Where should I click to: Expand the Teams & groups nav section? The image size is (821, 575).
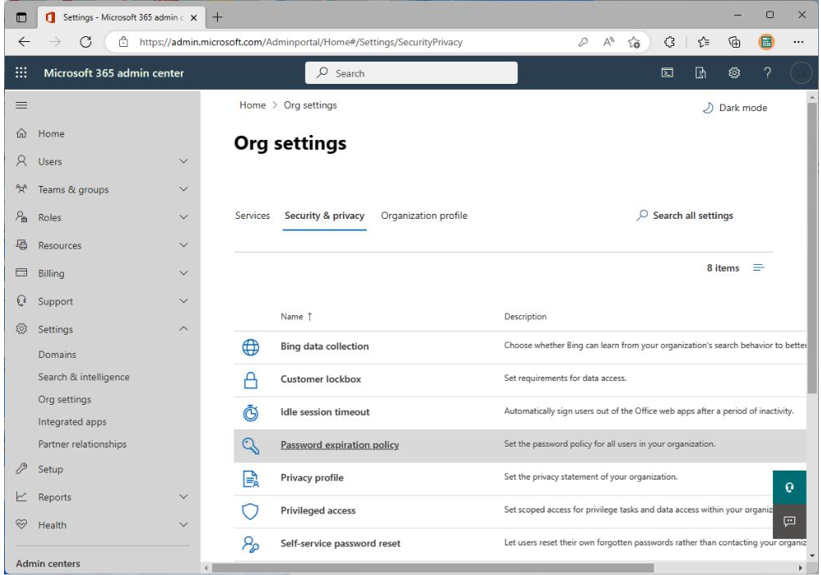(183, 189)
